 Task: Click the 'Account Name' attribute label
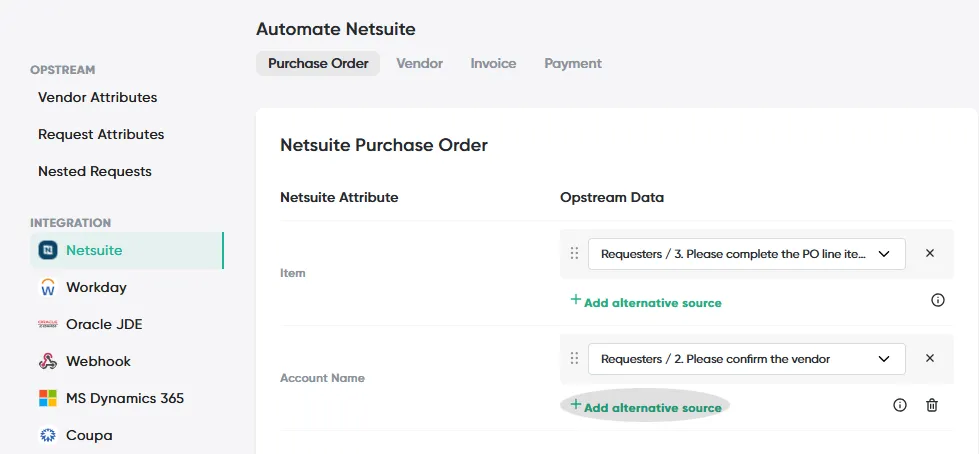(322, 378)
